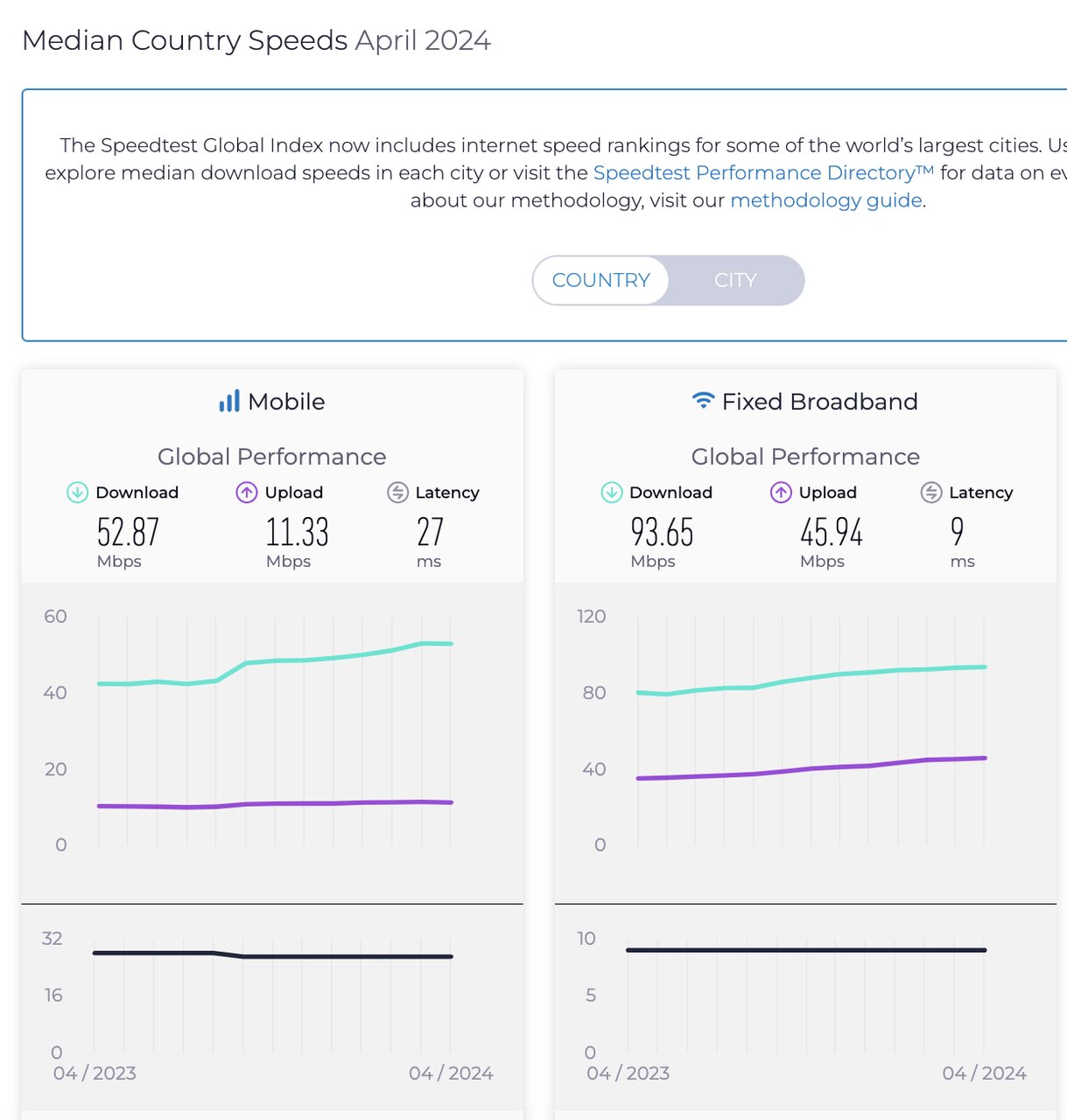Click the Mobile signal bars icon

point(229,402)
